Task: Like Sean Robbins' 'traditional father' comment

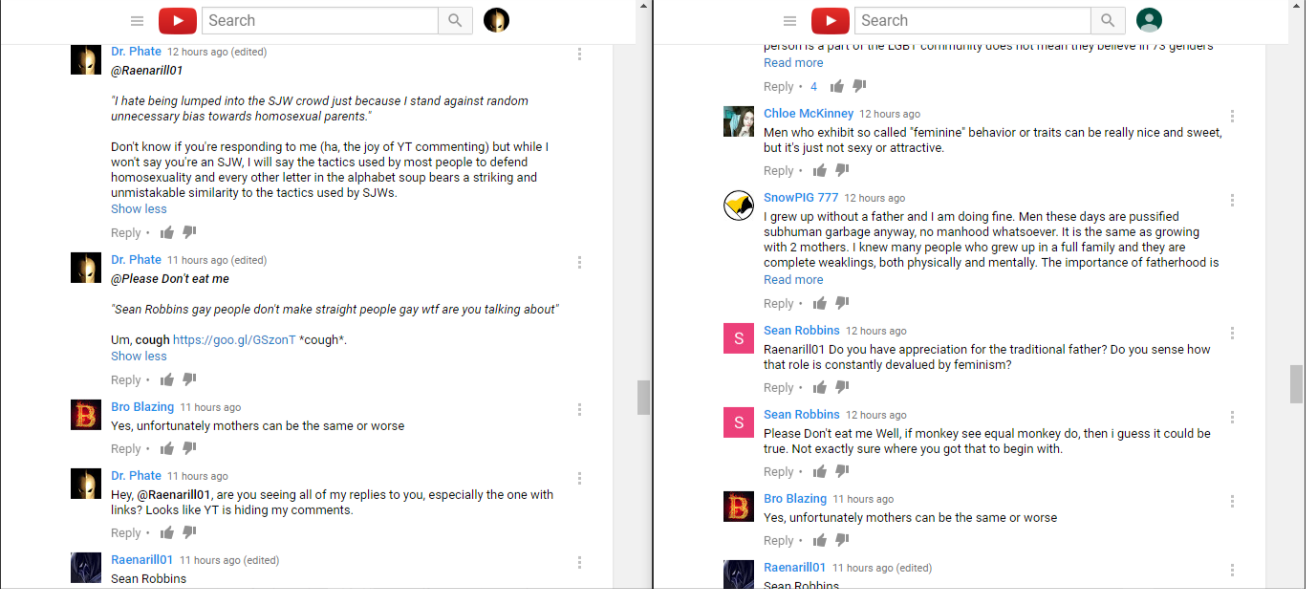Action: coord(820,388)
